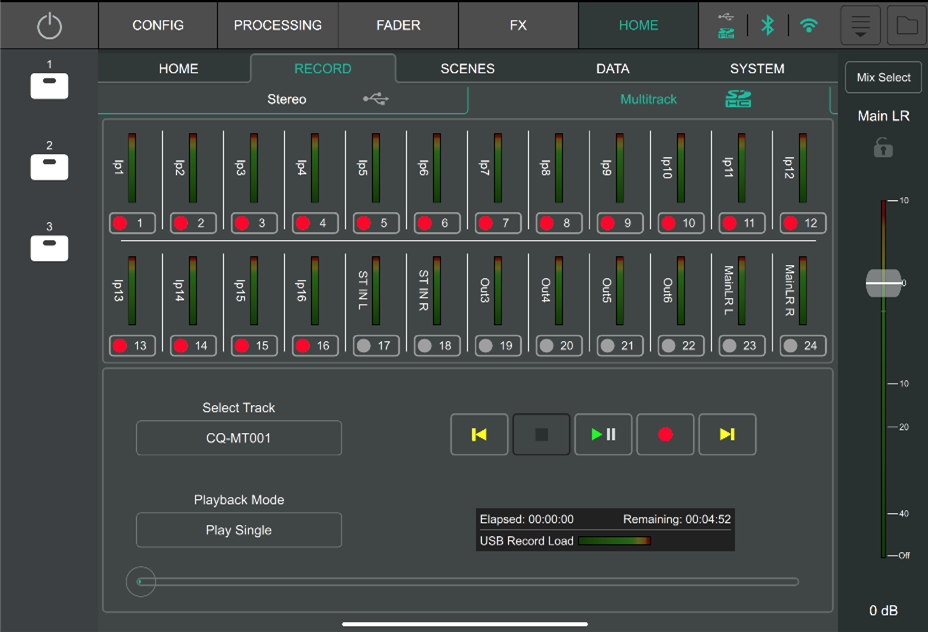Click the playback position slider knob
This screenshot has width=928, height=632.
[x=140, y=582]
